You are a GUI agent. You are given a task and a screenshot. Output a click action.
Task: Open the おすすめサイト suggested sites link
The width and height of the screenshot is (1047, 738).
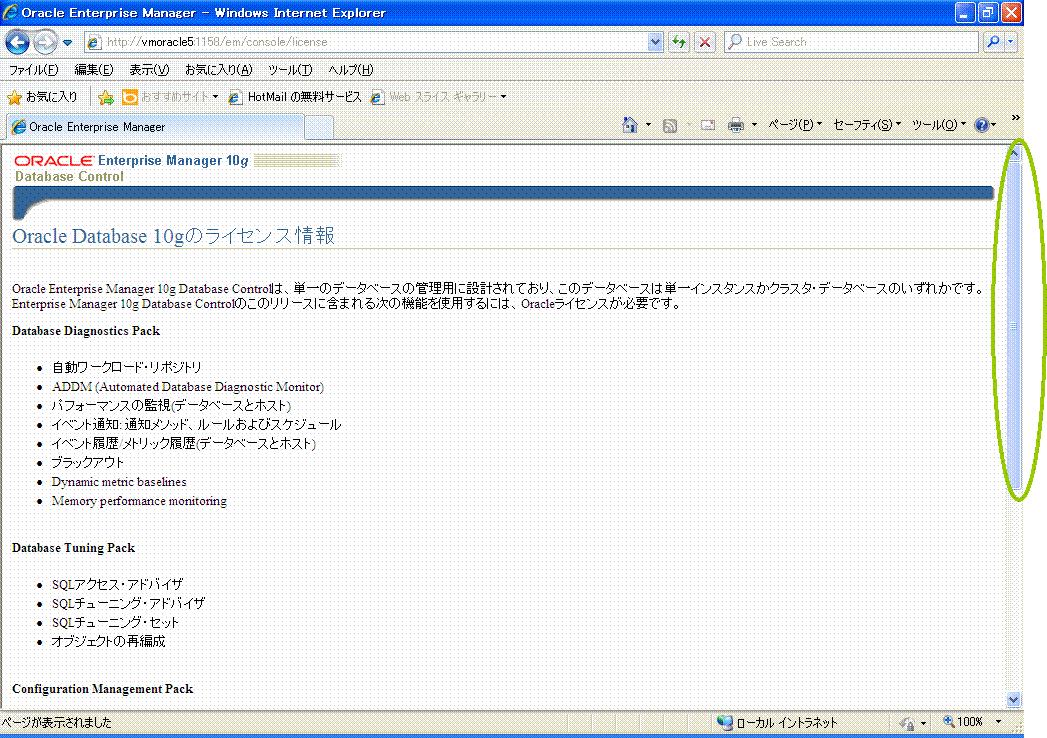[170, 97]
